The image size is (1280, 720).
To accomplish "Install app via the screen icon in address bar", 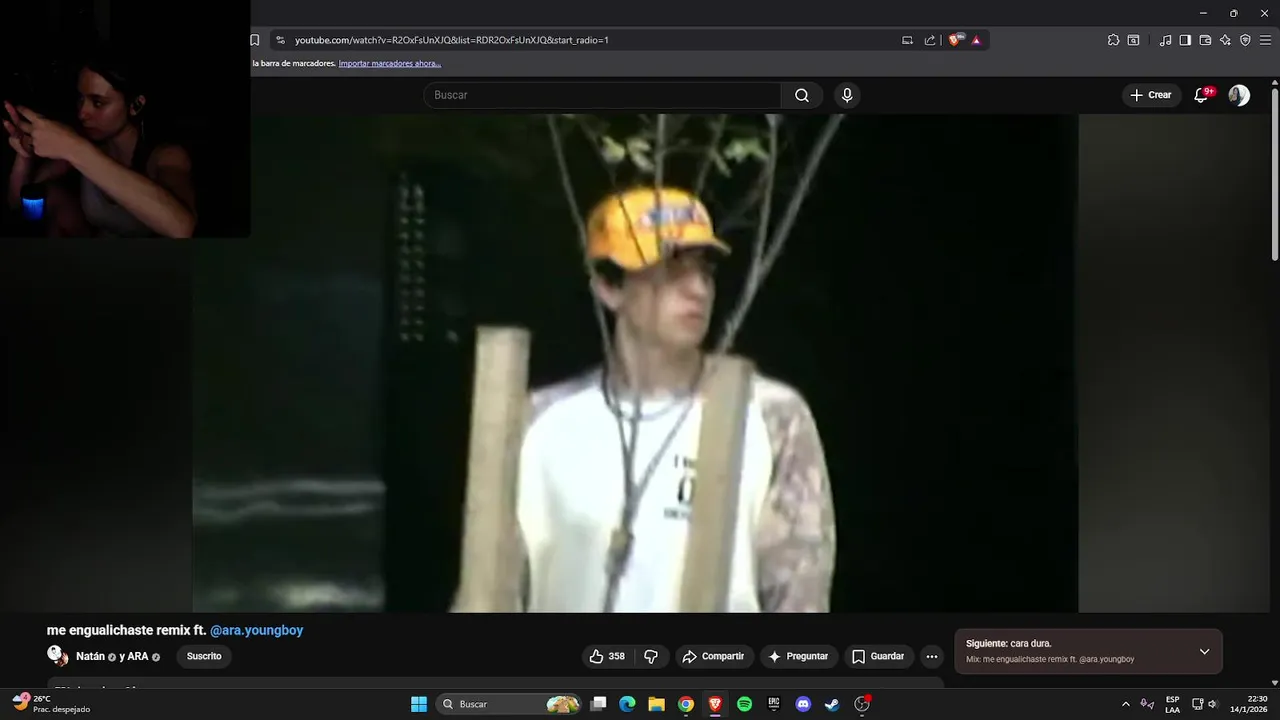I will [907, 40].
